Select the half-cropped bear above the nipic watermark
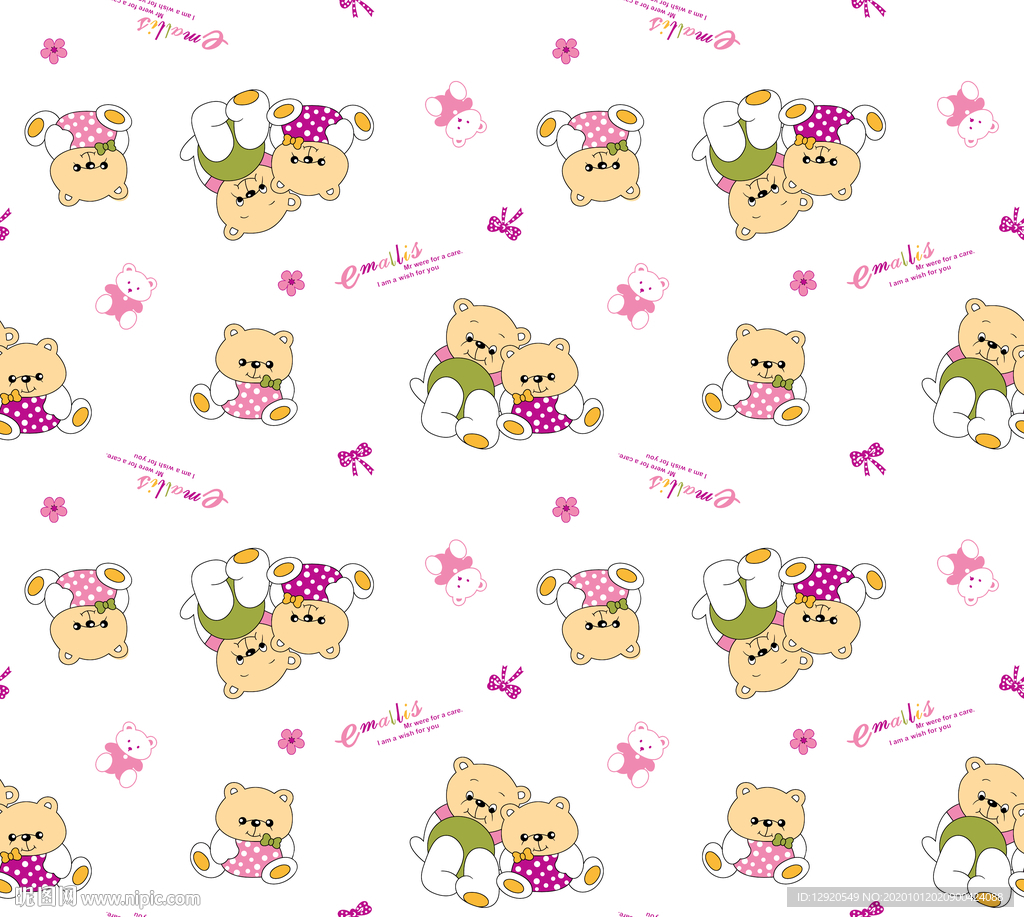This screenshot has height=917, width=1024. (x=40, y=837)
